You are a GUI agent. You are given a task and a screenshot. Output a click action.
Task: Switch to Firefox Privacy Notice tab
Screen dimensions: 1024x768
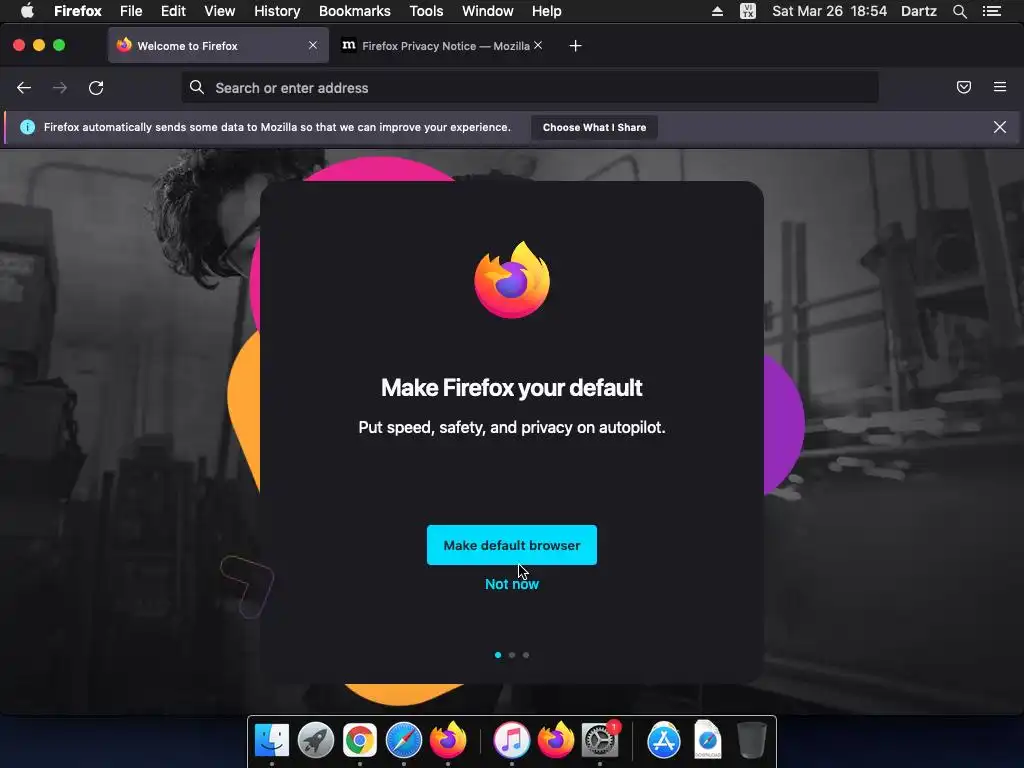(x=442, y=46)
